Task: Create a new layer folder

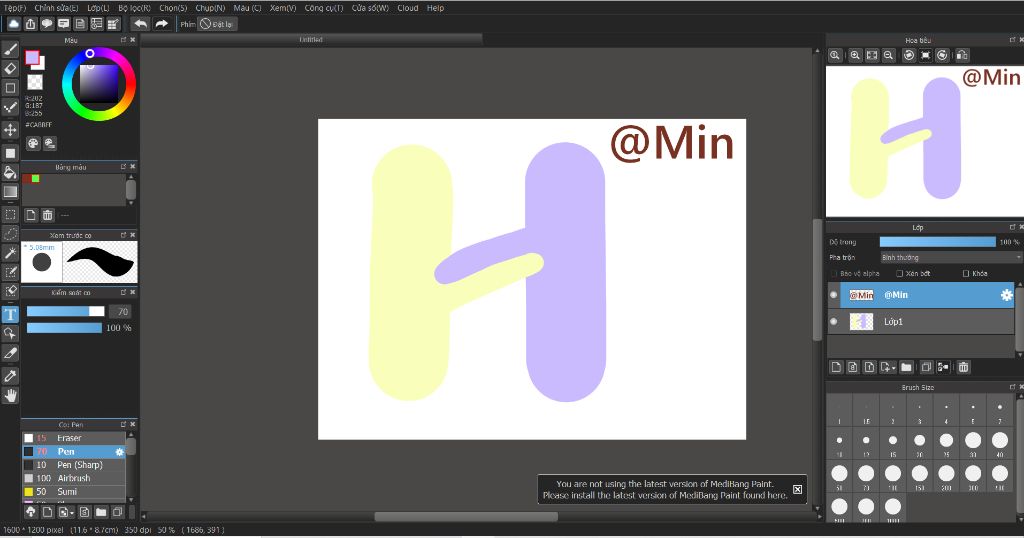Action: point(906,368)
